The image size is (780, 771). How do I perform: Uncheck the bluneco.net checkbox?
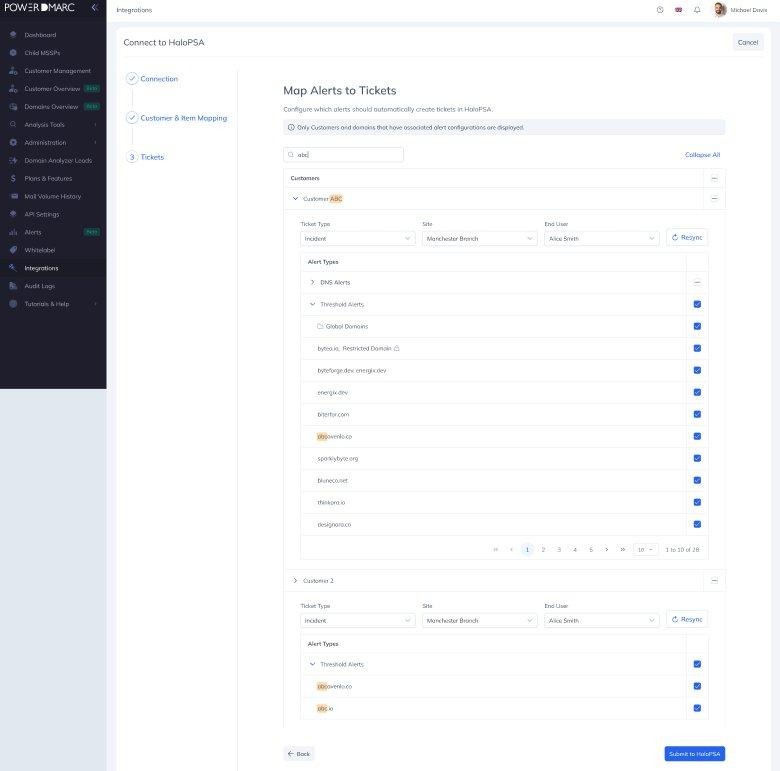(x=697, y=481)
